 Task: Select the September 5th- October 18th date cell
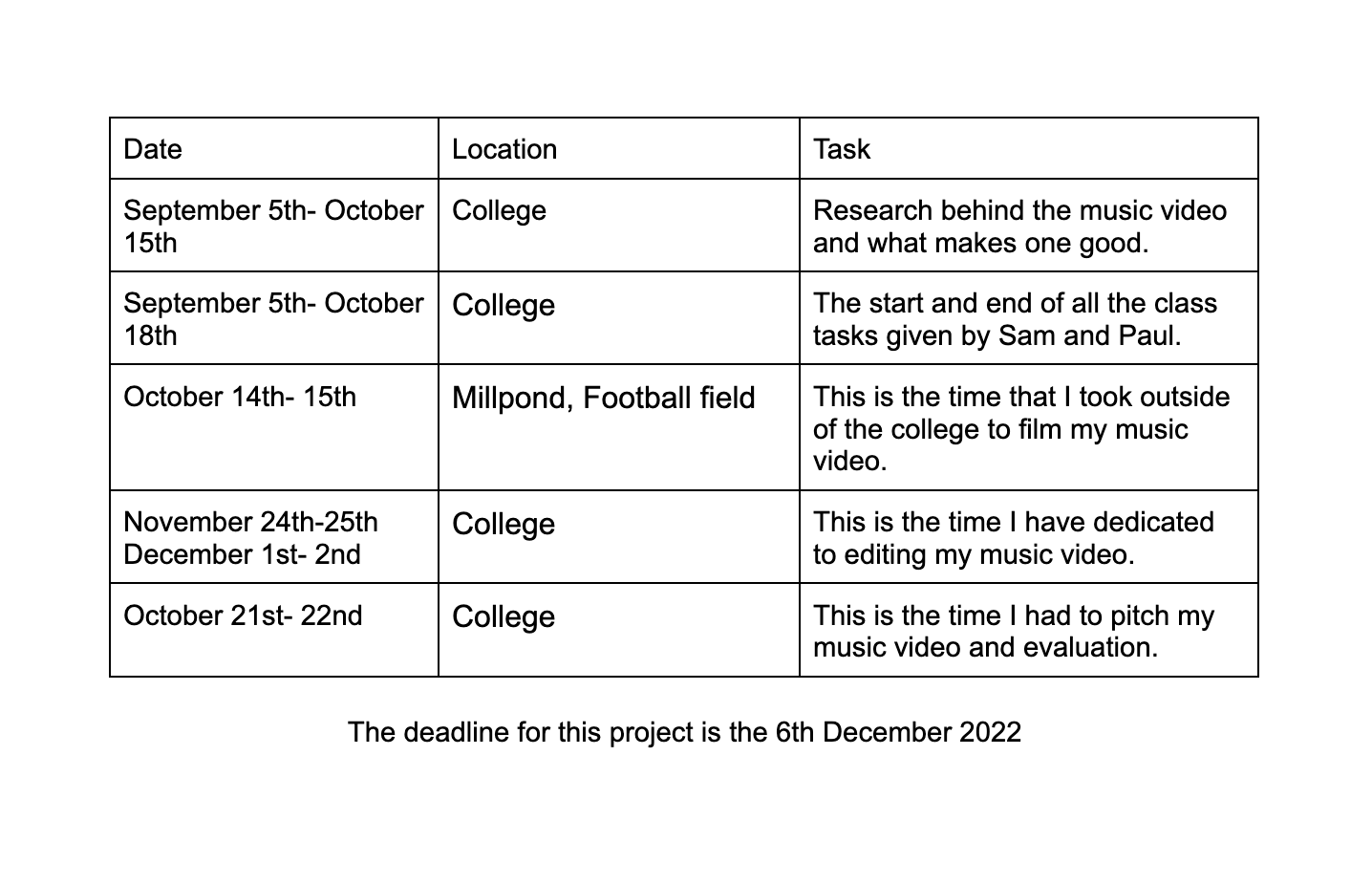click(273, 318)
